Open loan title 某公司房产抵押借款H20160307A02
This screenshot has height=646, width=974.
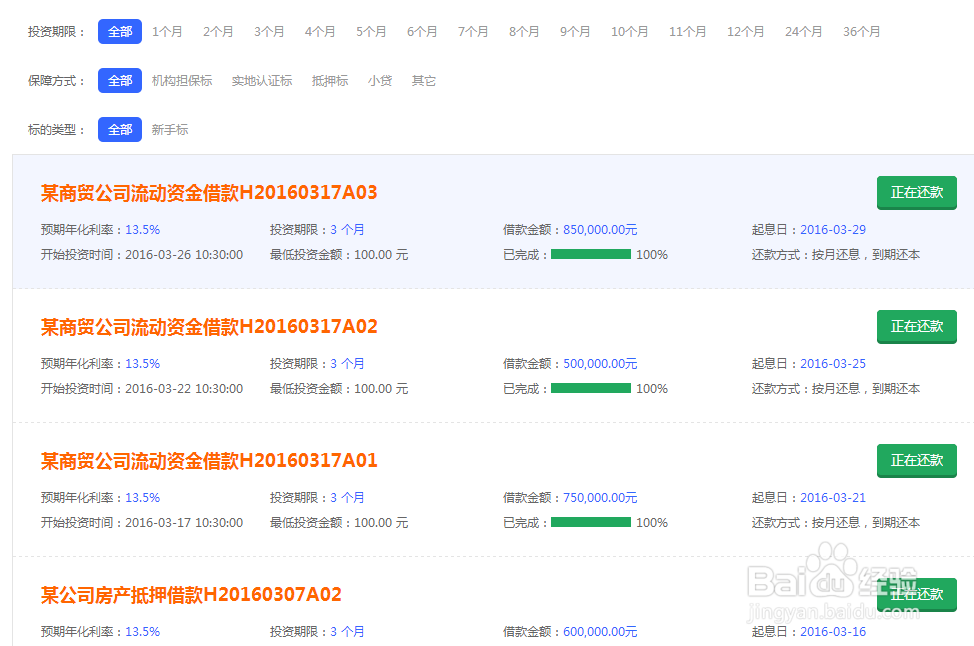(x=191, y=595)
